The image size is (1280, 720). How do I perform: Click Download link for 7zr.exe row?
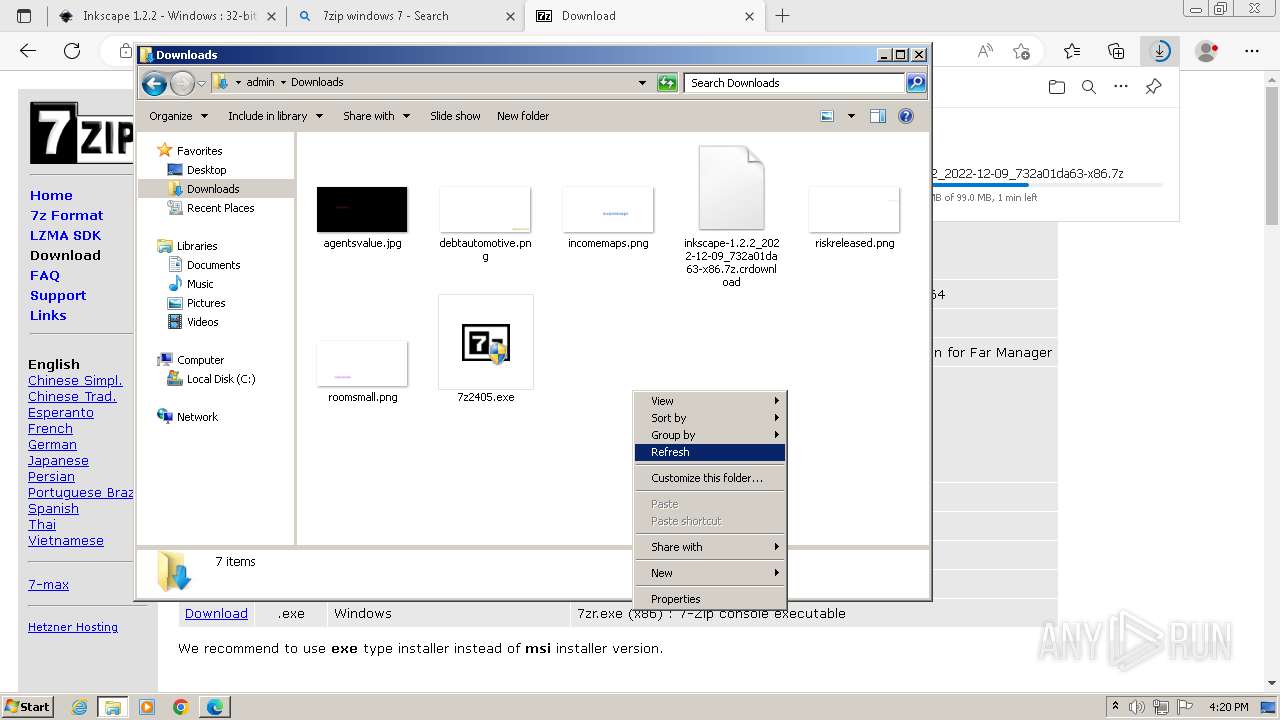[216, 614]
